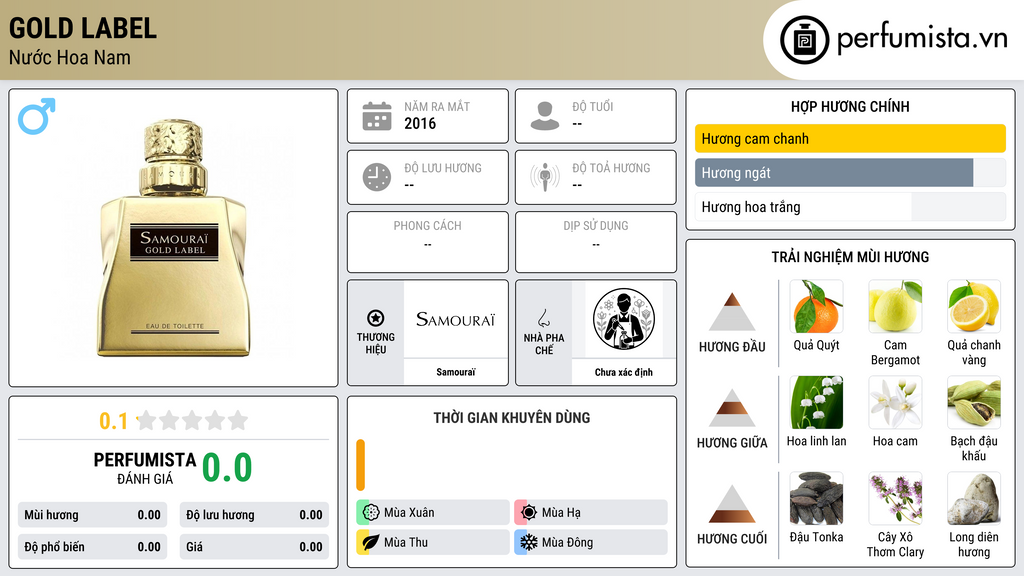Screen dimensions: 1024x576
Task: Click the Dịp sử dụng card
Action: click(x=596, y=242)
